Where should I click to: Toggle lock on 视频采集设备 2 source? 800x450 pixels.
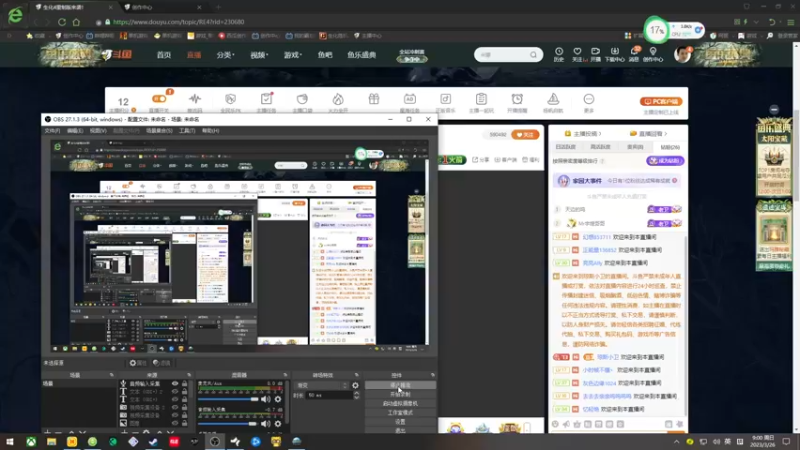[x=185, y=407]
